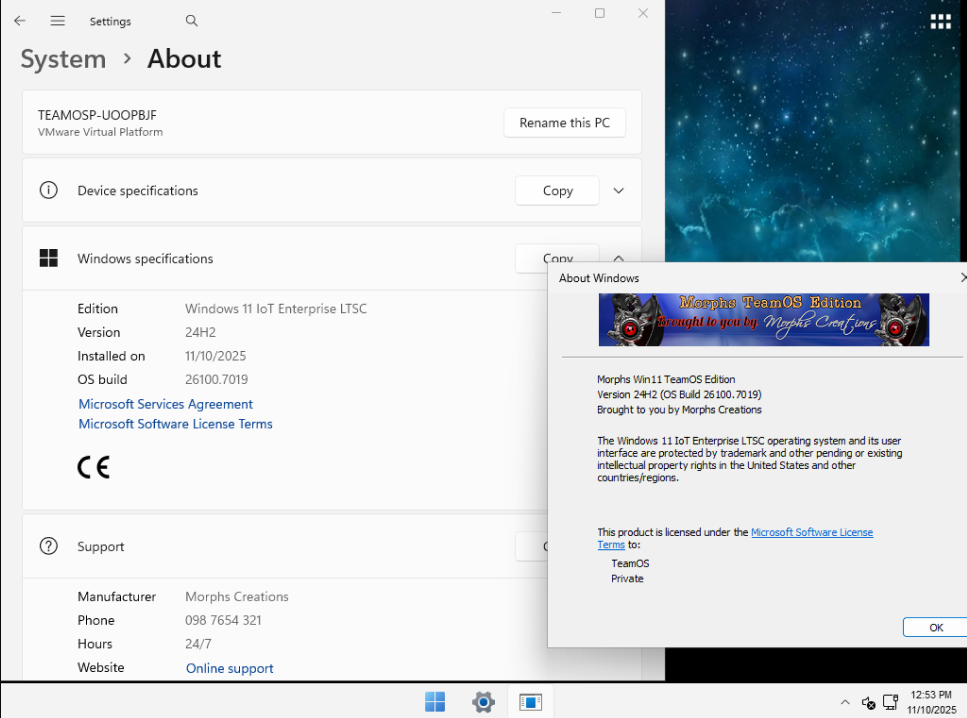Click the Settings search magnifier icon
The width and height of the screenshot is (967, 718).
point(192,21)
